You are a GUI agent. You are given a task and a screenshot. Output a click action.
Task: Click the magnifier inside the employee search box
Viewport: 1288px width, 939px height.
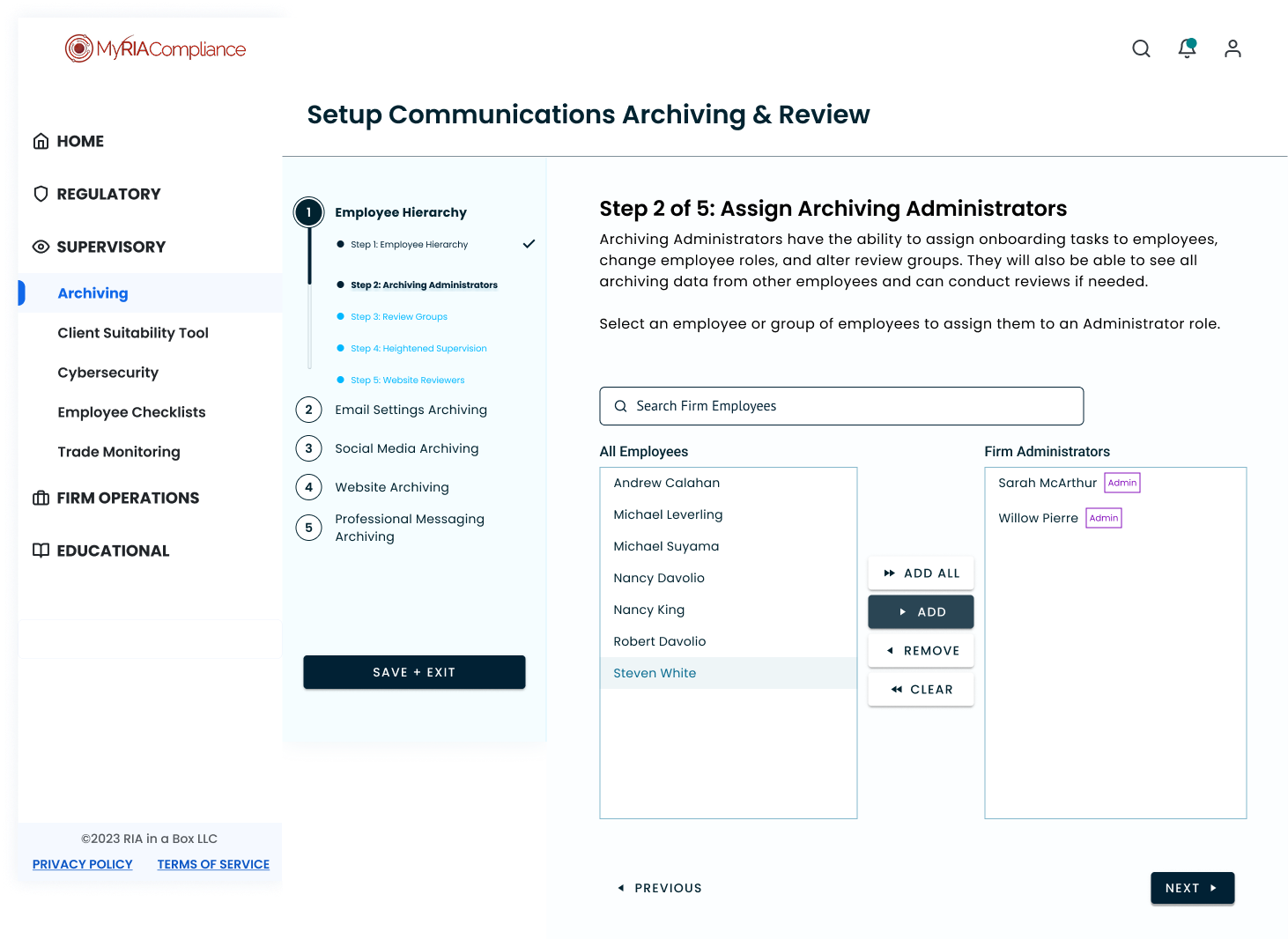(620, 406)
